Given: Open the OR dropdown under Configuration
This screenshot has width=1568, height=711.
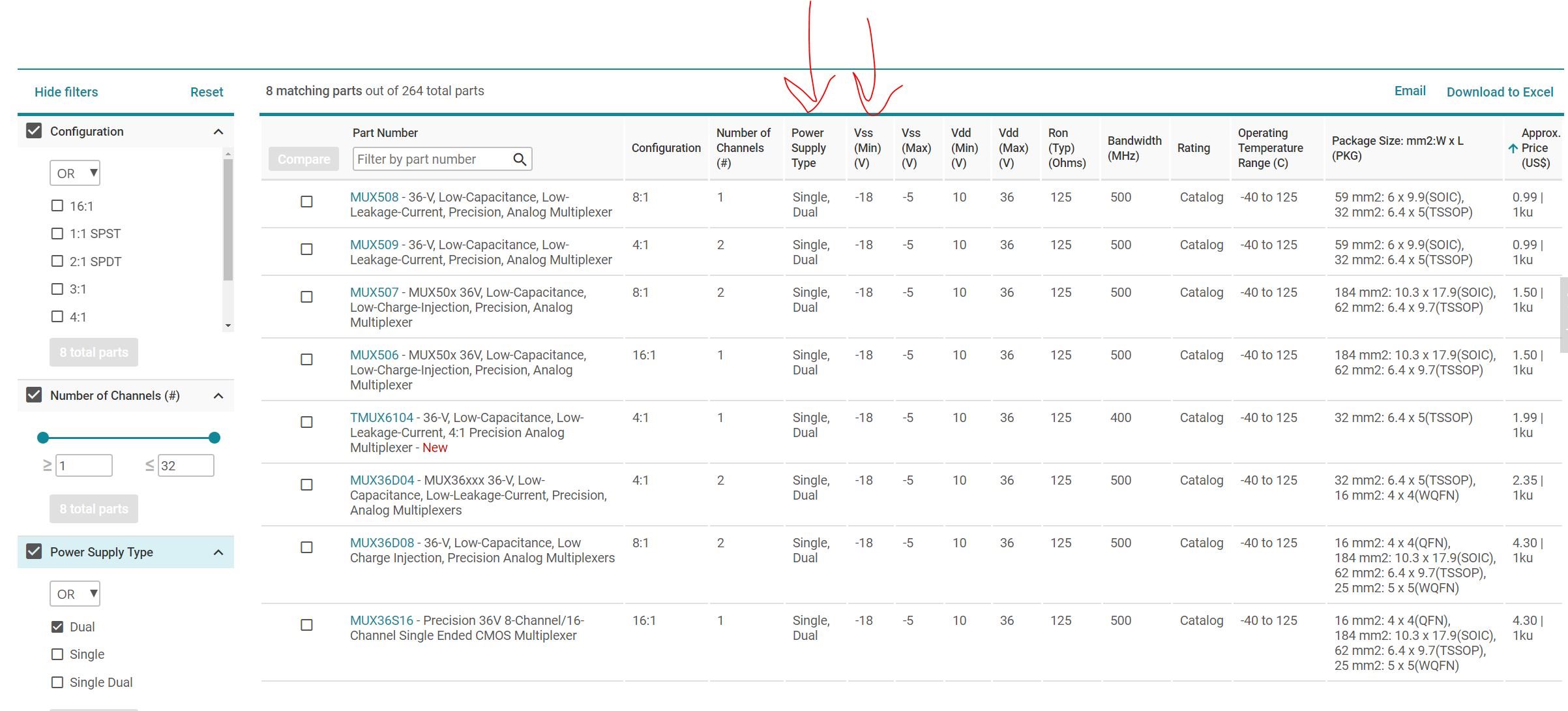Looking at the screenshot, I should [x=75, y=173].
